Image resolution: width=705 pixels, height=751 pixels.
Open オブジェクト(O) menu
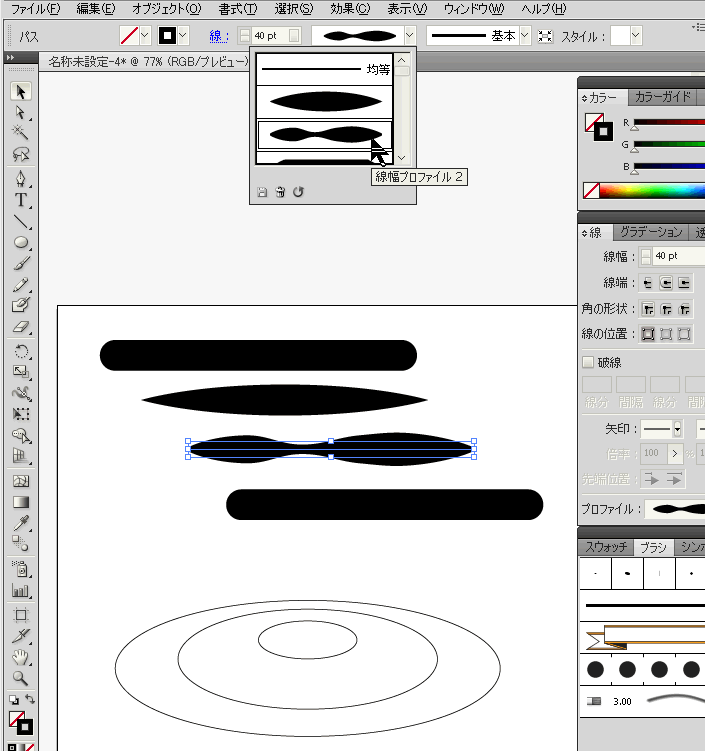pos(167,9)
